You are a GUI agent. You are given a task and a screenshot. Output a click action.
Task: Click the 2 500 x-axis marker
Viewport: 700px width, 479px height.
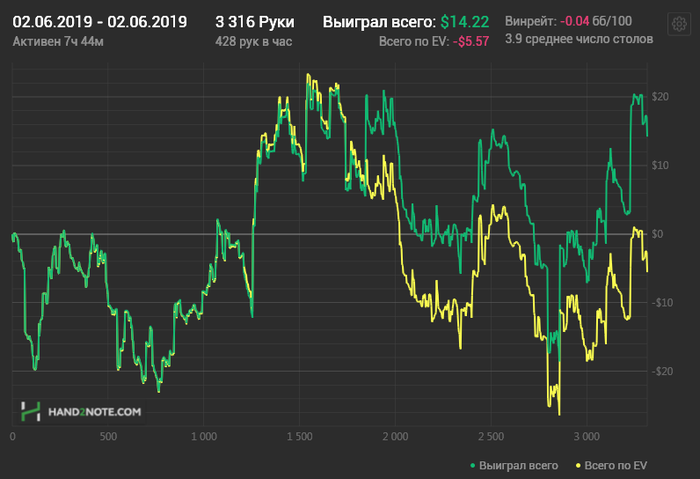pos(490,437)
